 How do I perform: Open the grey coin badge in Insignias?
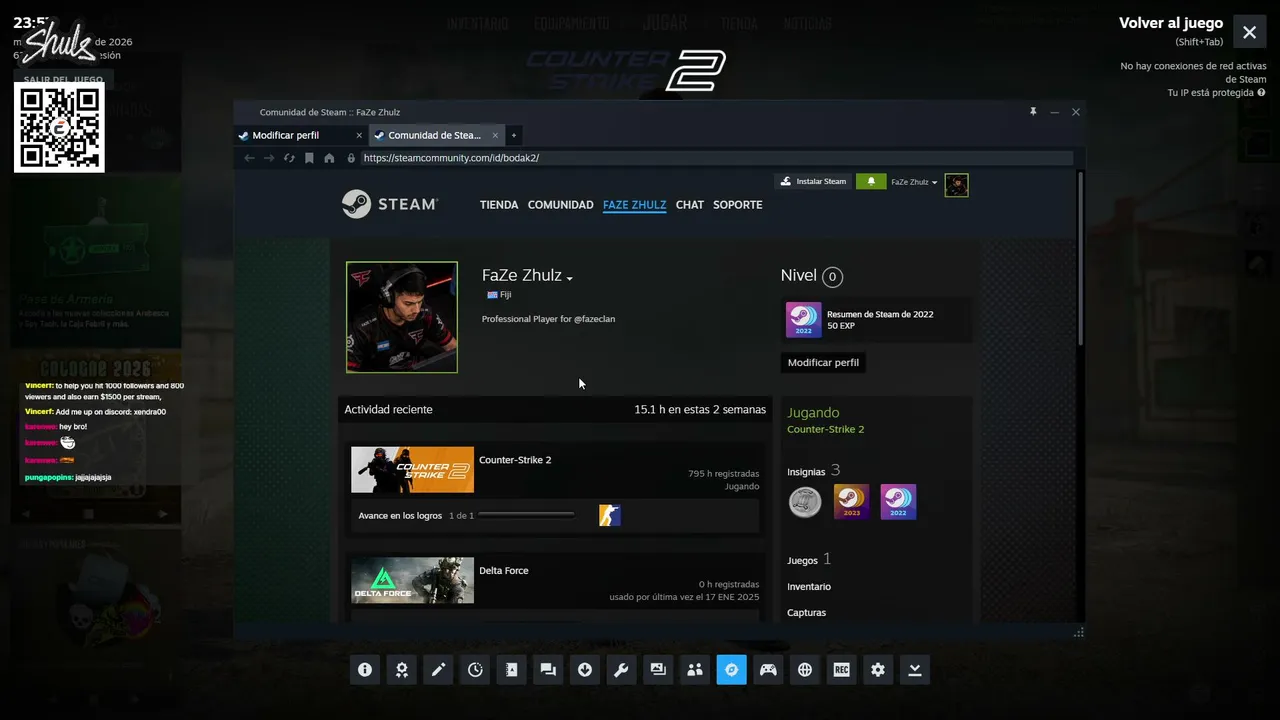coord(805,502)
